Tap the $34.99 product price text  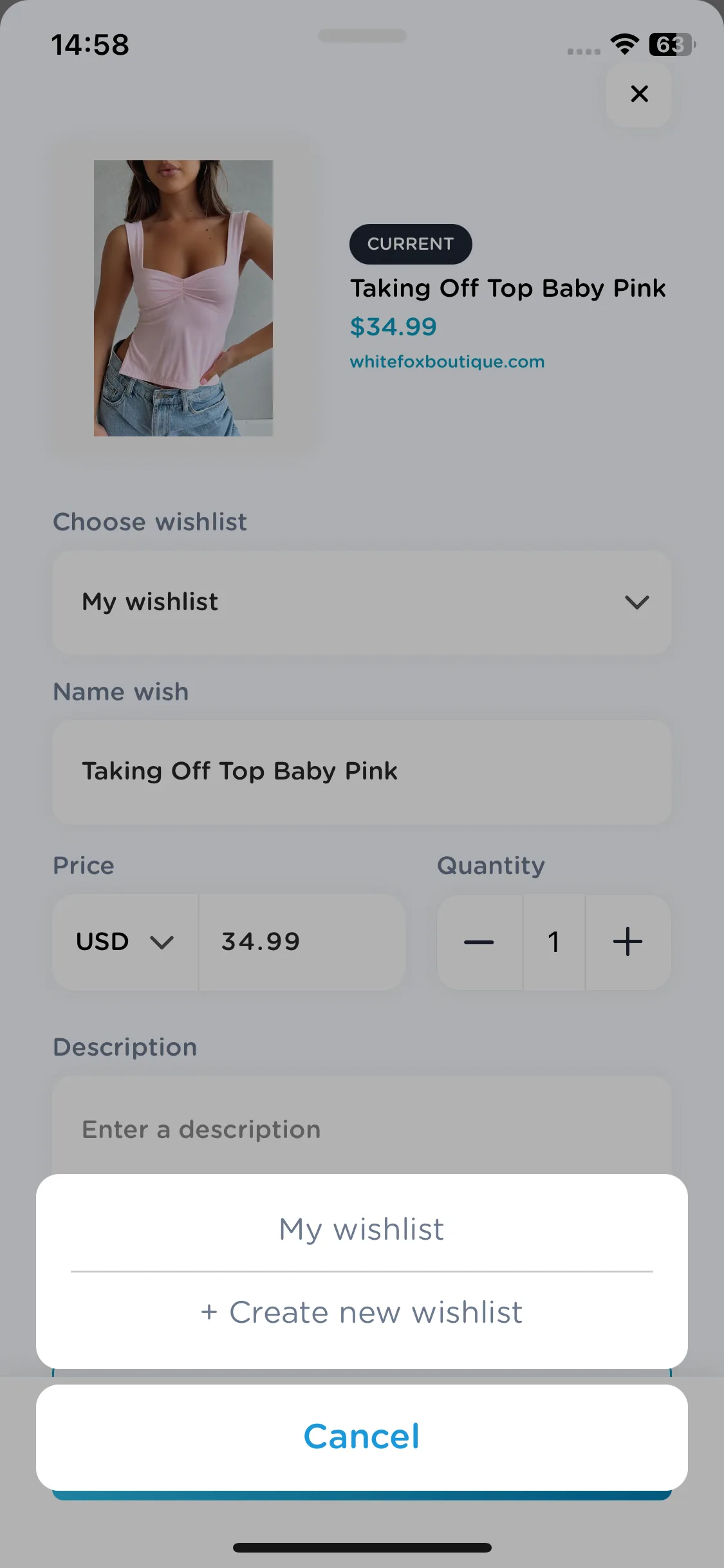393,327
